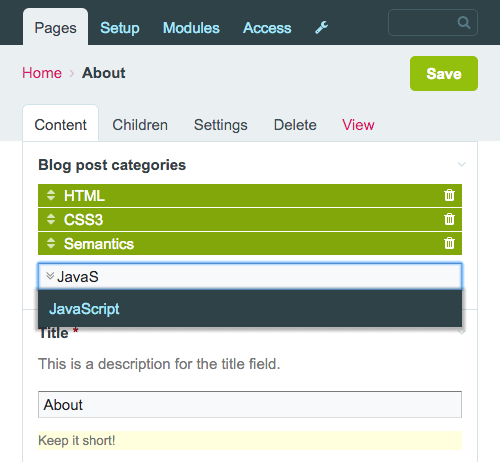Viewport: 500px width, 462px height.
Task: Follow the Home breadcrumb link
Action: click(x=42, y=73)
